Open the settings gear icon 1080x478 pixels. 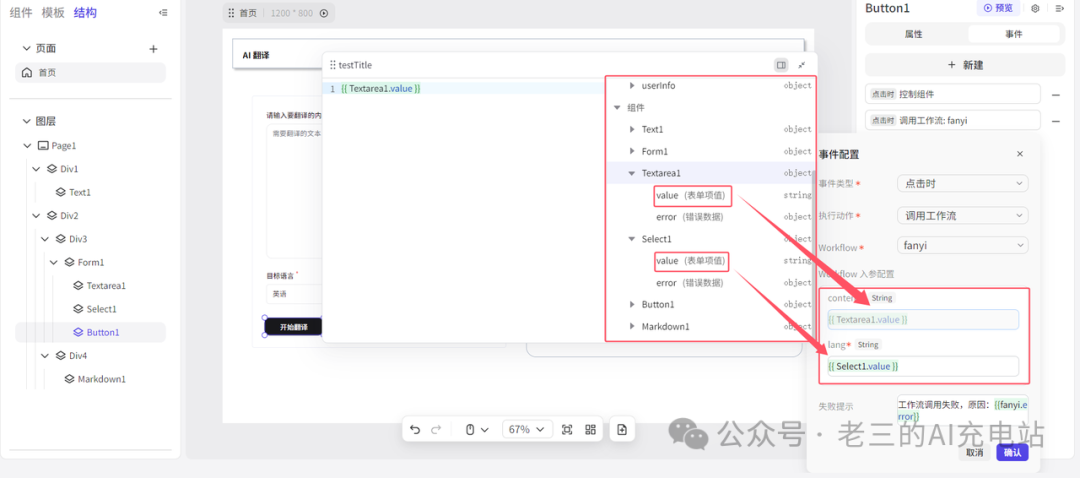point(1035,8)
